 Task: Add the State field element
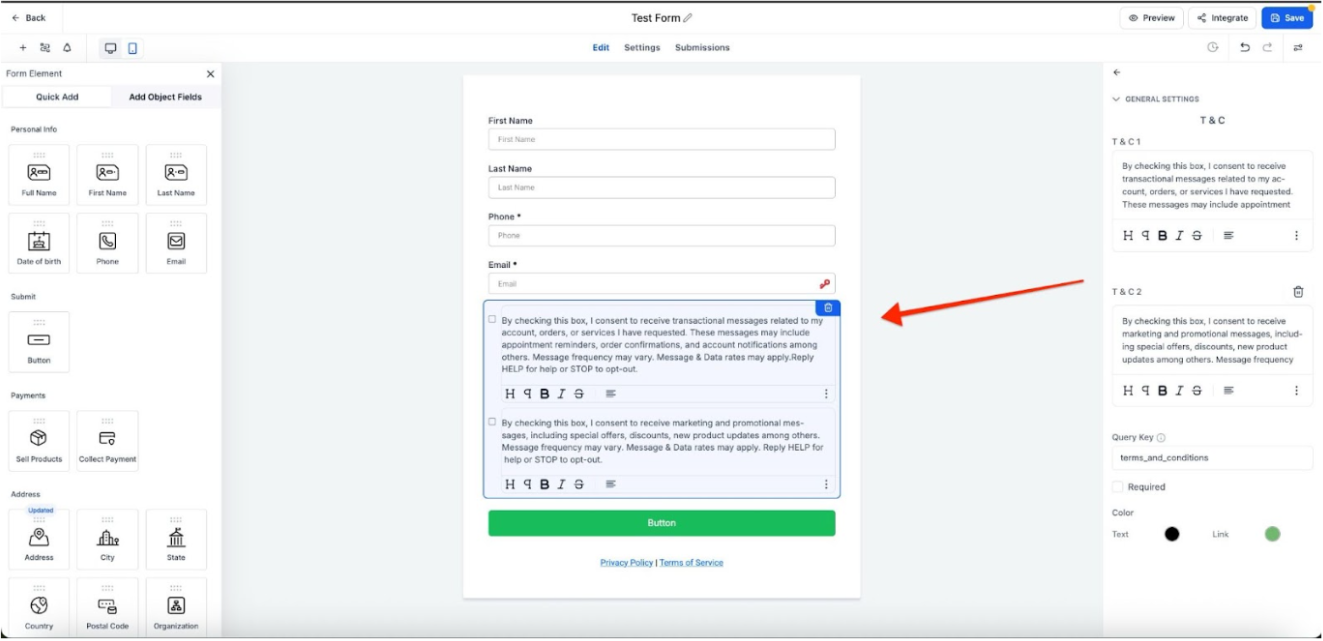176,540
